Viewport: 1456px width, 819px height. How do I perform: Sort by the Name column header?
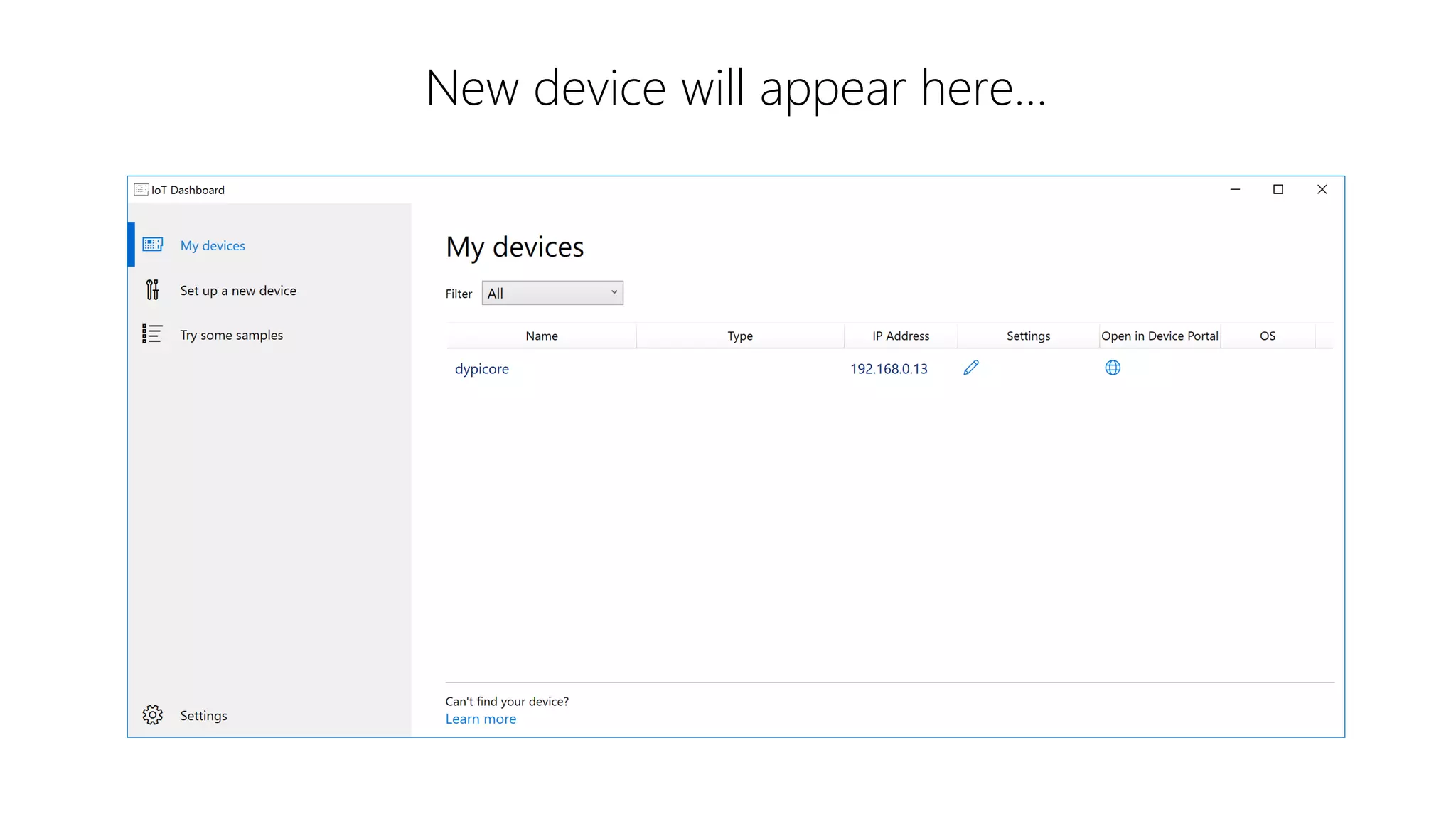(541, 336)
